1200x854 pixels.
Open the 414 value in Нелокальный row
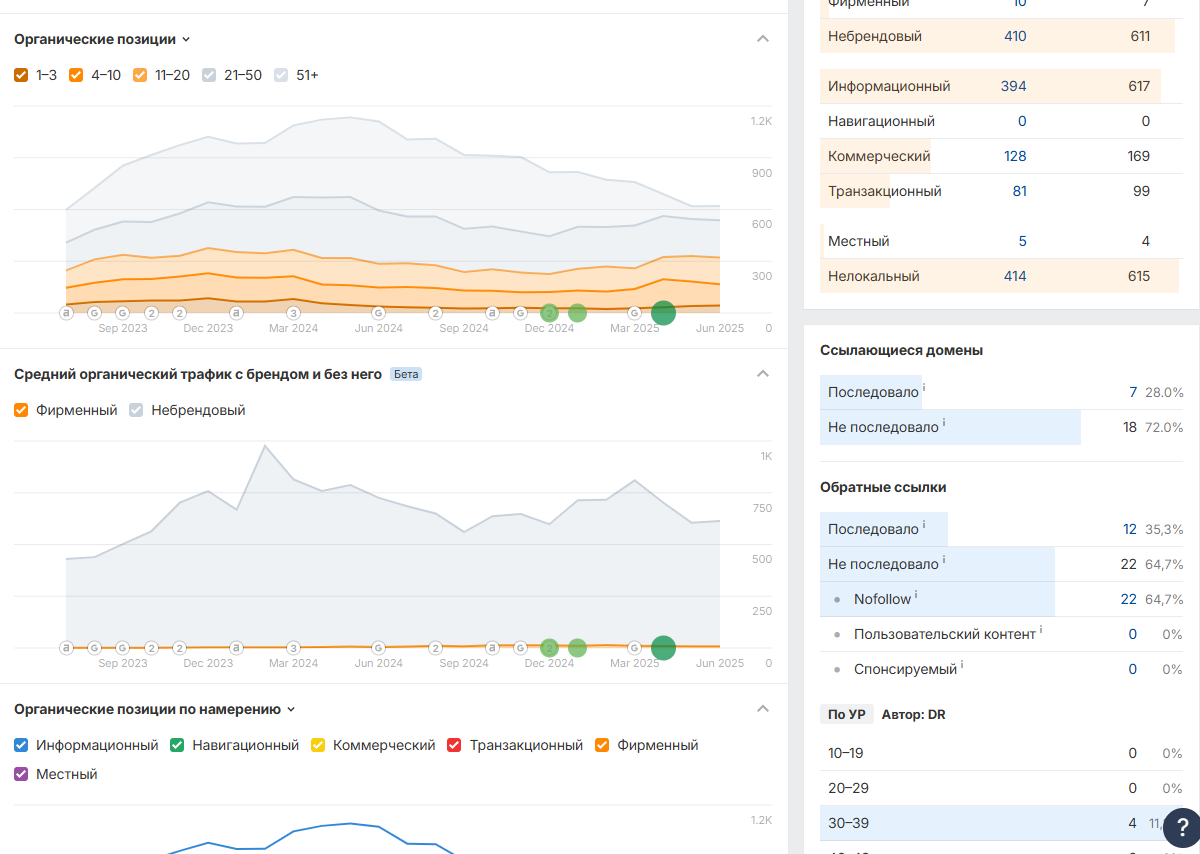tap(1015, 276)
